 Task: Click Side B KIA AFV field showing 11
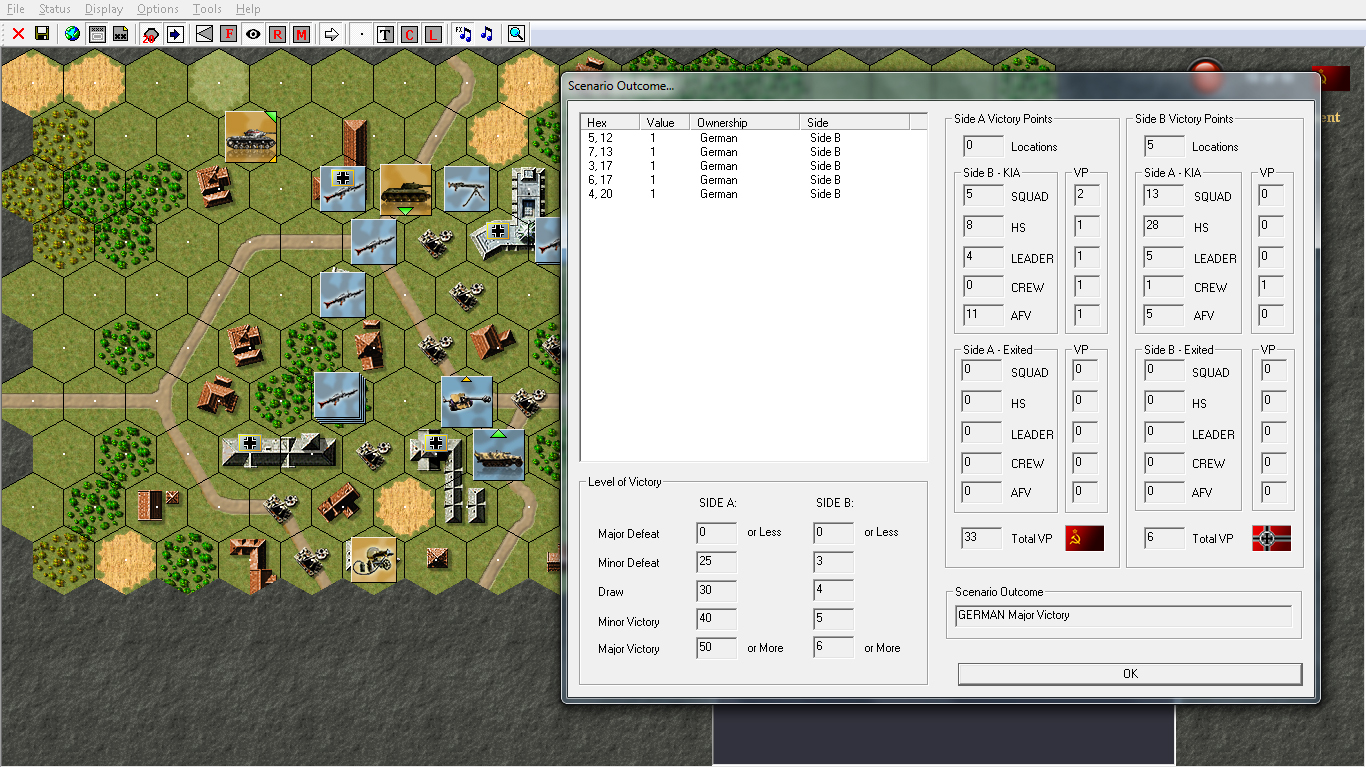coord(982,315)
